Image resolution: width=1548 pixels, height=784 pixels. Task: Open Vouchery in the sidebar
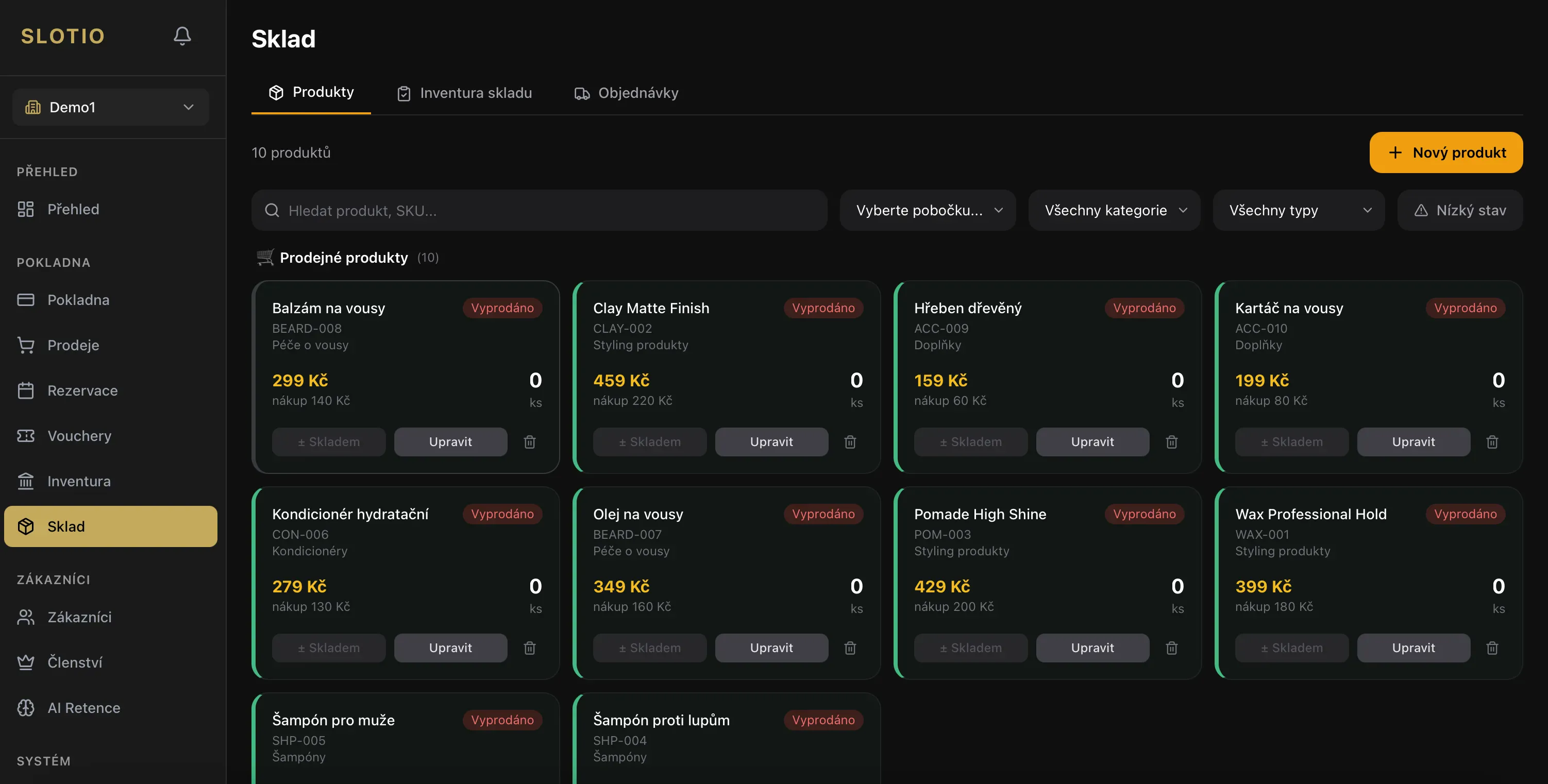click(x=111, y=436)
